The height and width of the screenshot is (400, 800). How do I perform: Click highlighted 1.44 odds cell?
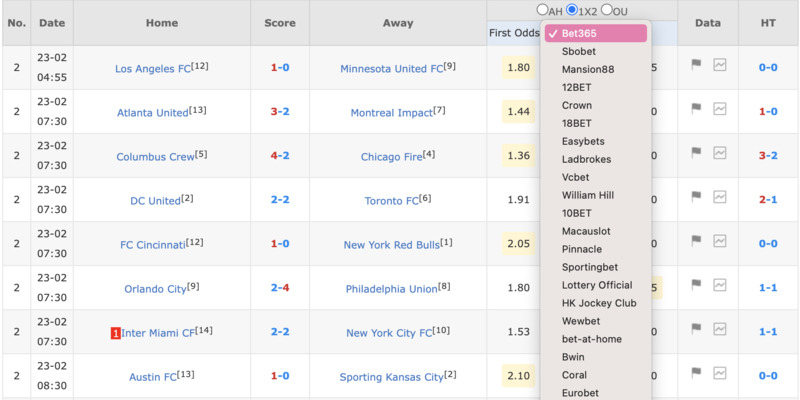pyautogui.click(x=518, y=111)
